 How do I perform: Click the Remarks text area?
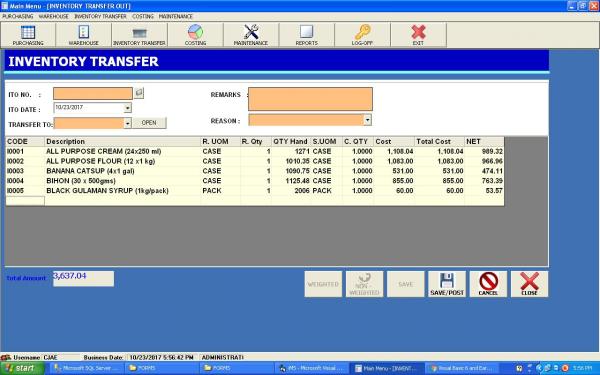310,99
